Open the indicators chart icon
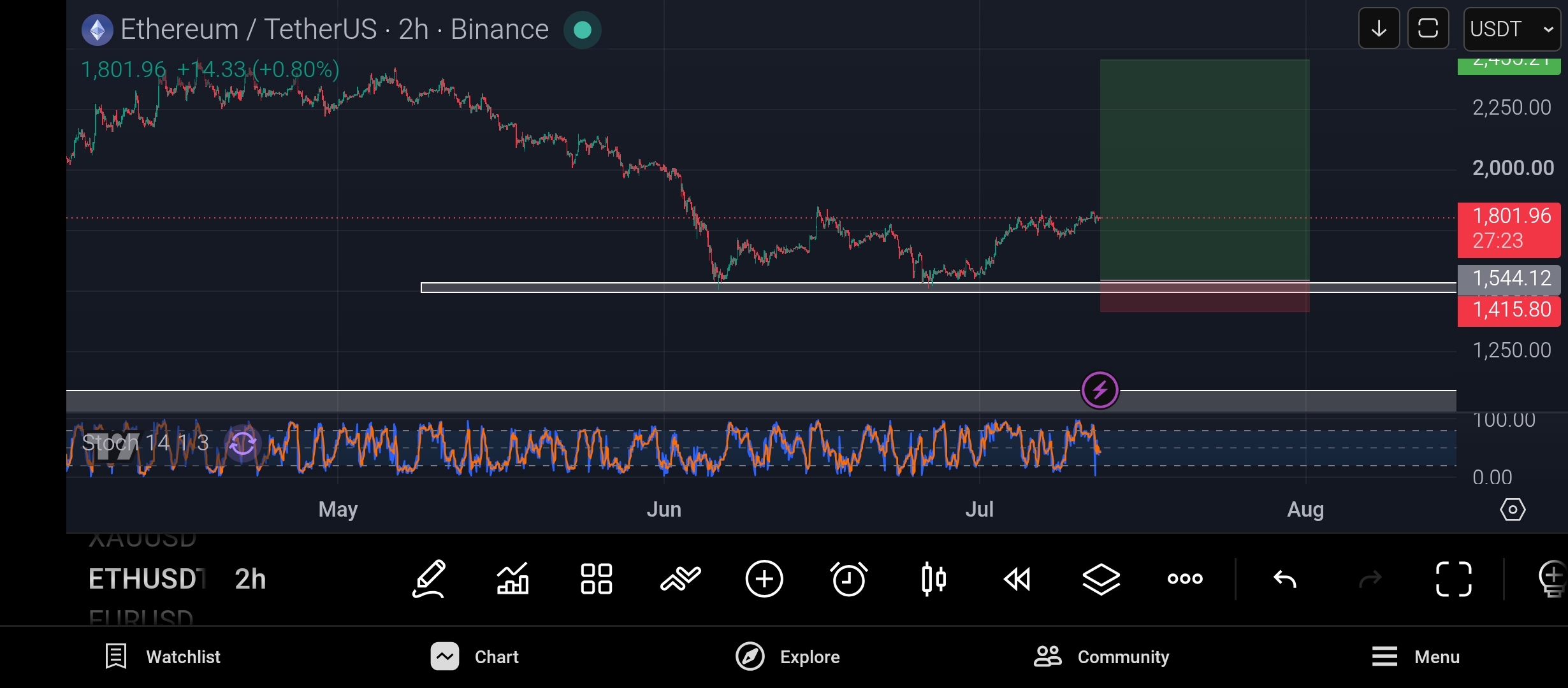 pos(513,579)
